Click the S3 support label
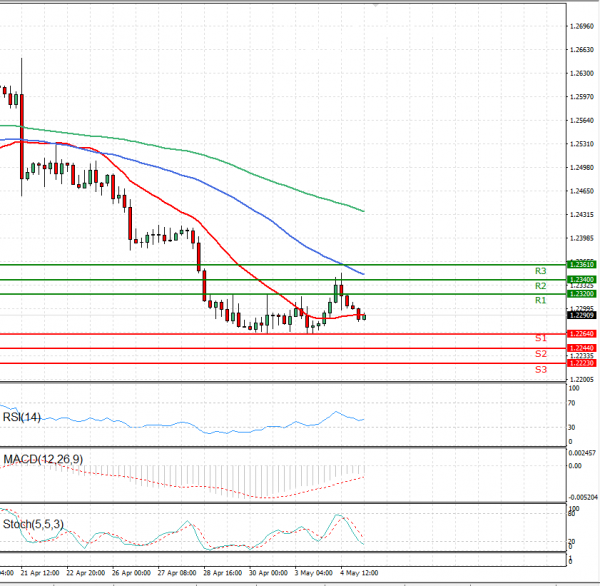Image resolution: width=600 pixels, height=586 pixels. click(x=541, y=369)
